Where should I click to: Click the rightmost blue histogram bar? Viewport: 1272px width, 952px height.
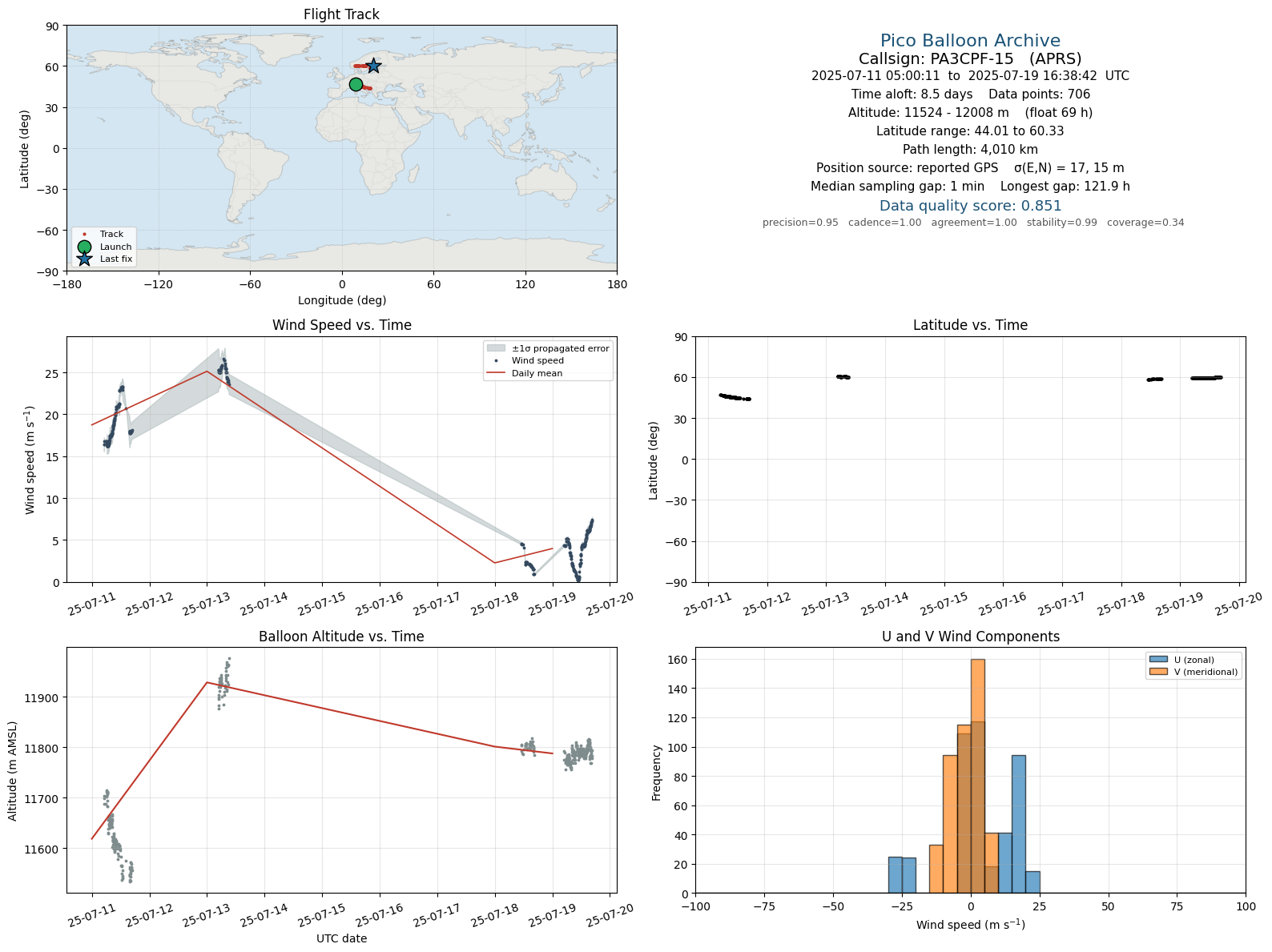[x=1032, y=882]
